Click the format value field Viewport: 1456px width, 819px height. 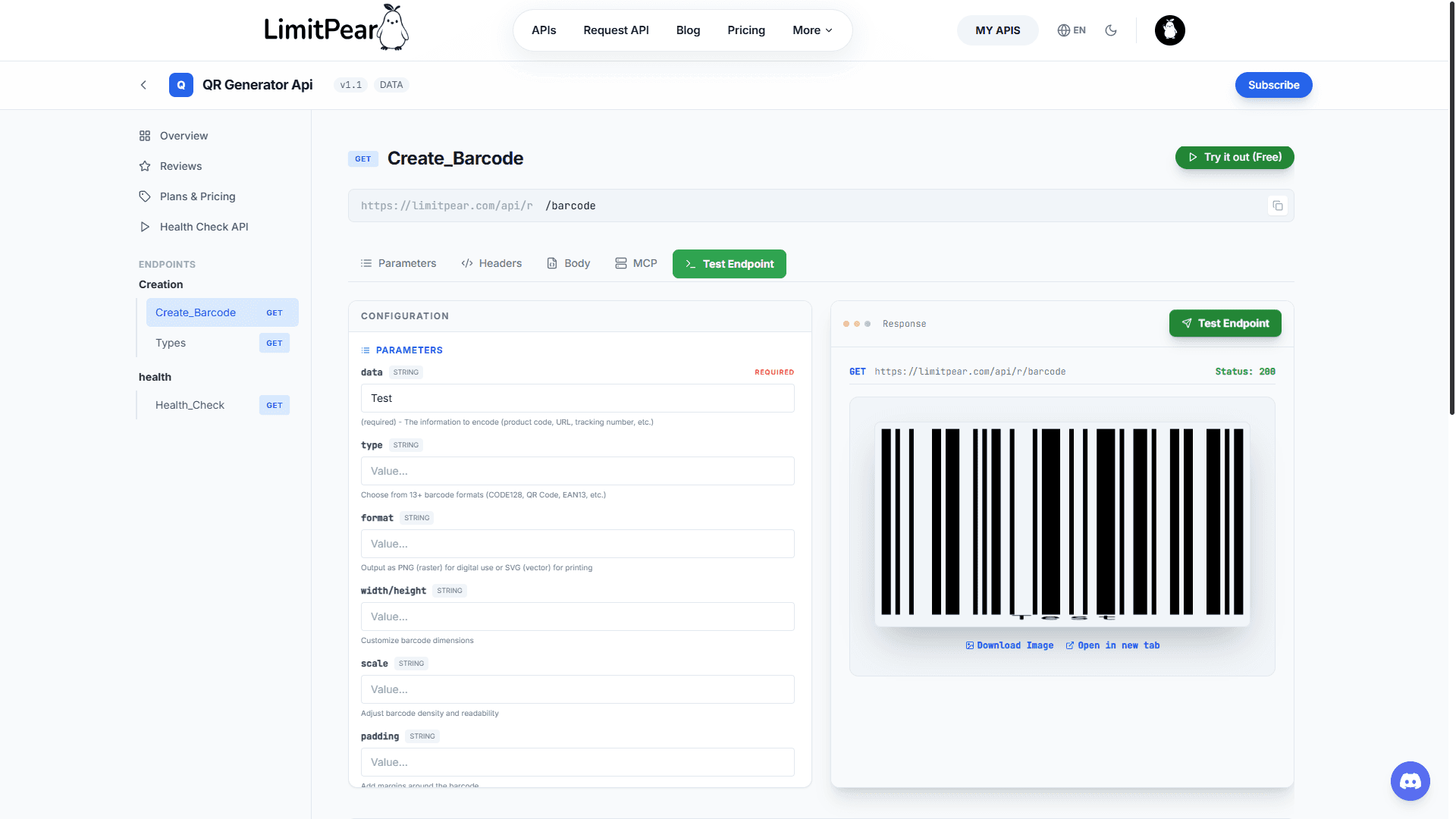click(x=577, y=544)
